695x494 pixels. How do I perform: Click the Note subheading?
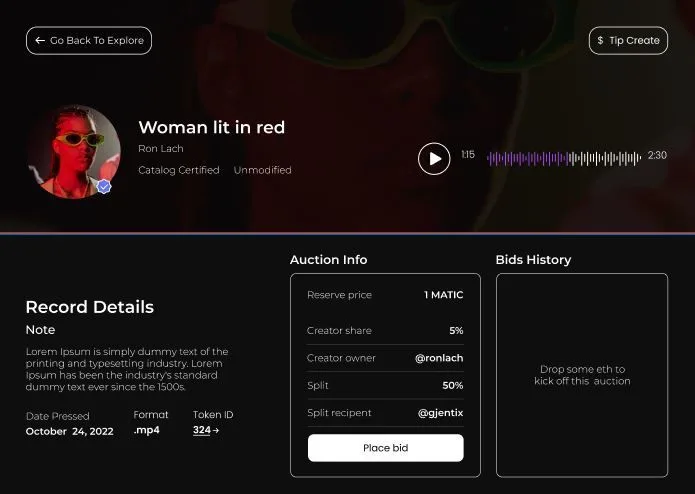(x=40, y=330)
